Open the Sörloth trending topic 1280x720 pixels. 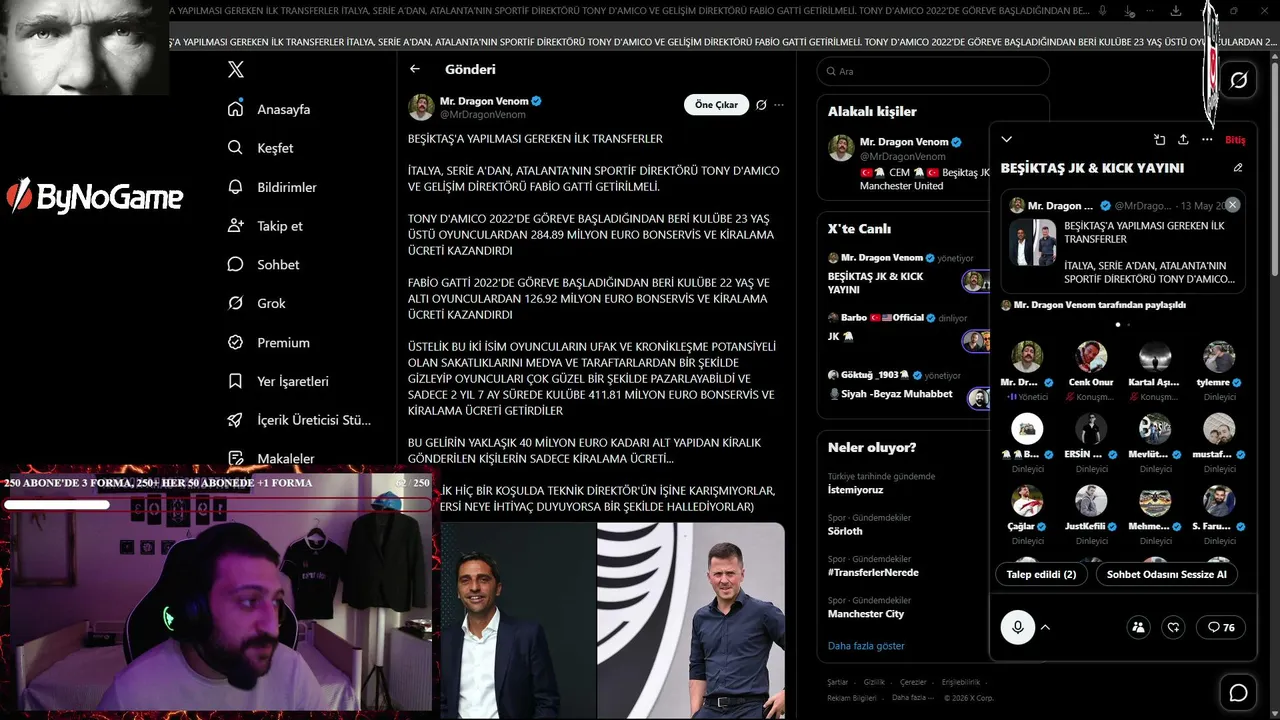pos(845,531)
